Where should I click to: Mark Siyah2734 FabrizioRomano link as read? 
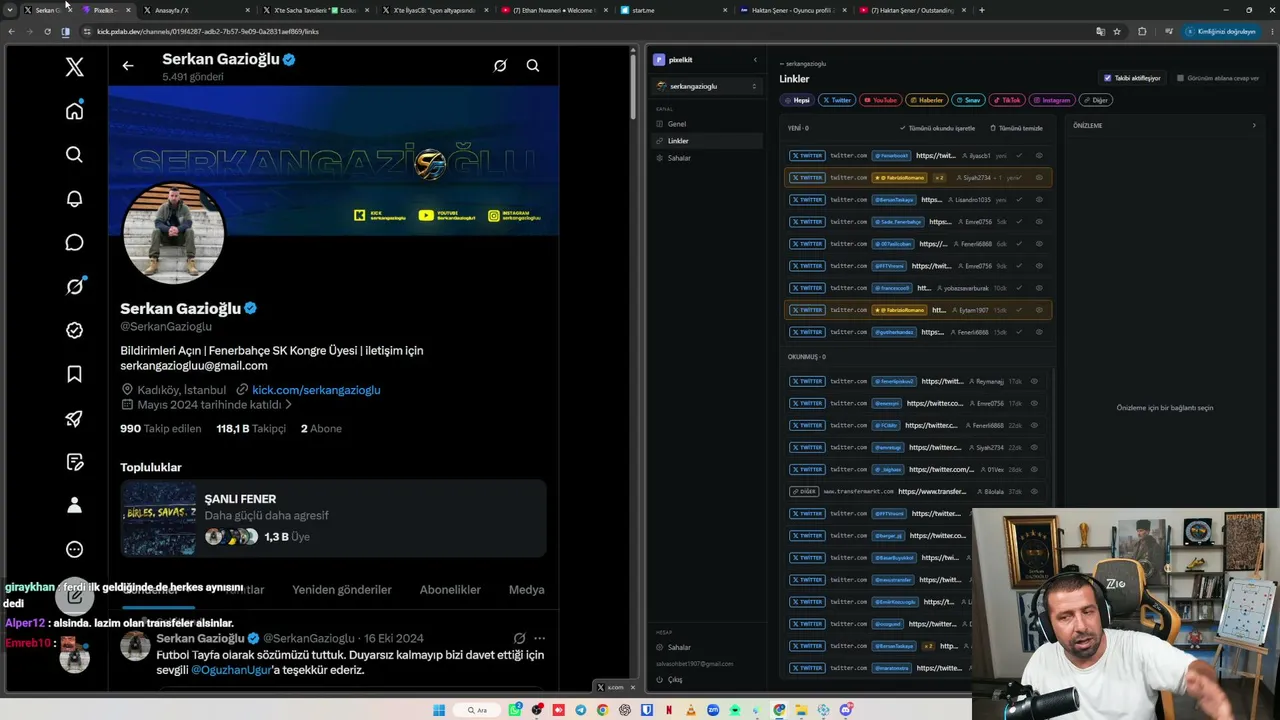[1019, 178]
